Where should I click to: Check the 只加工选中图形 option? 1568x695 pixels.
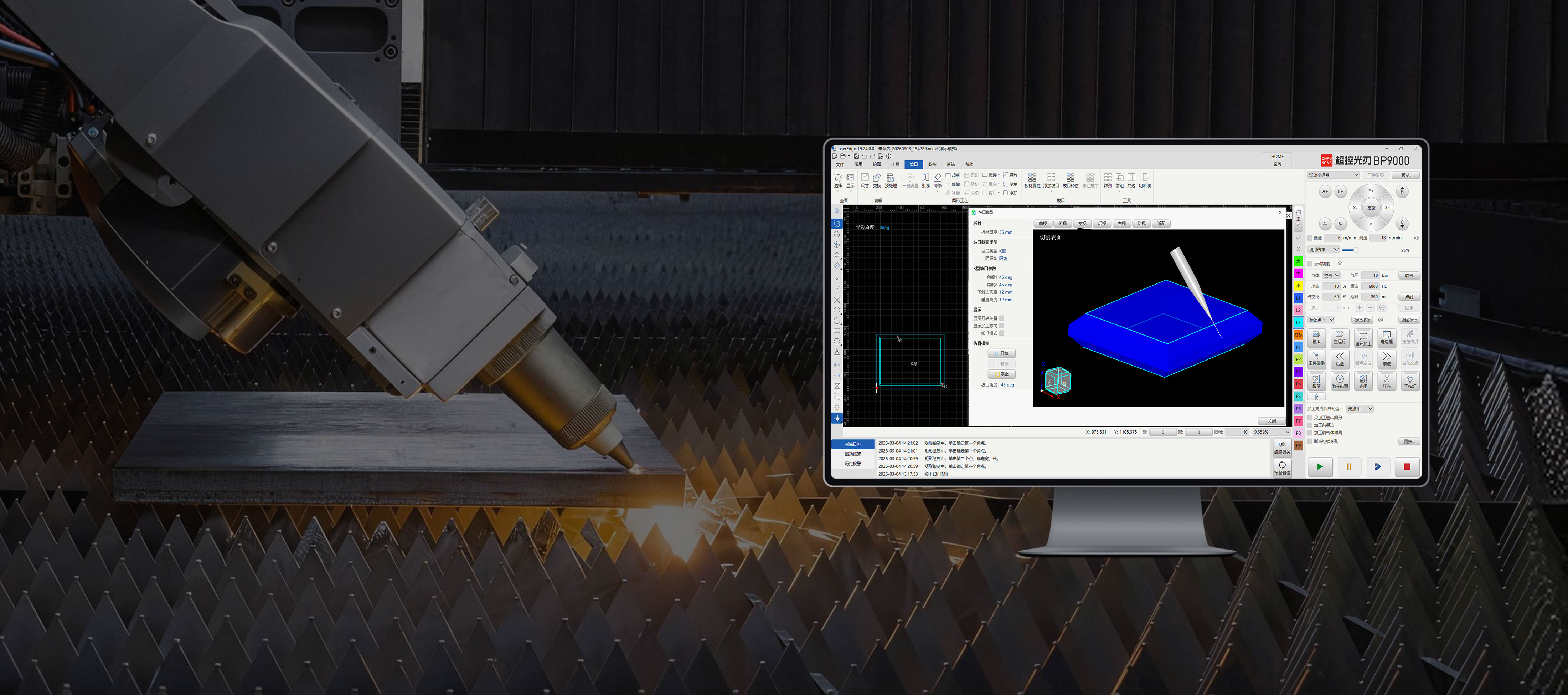tap(1310, 418)
